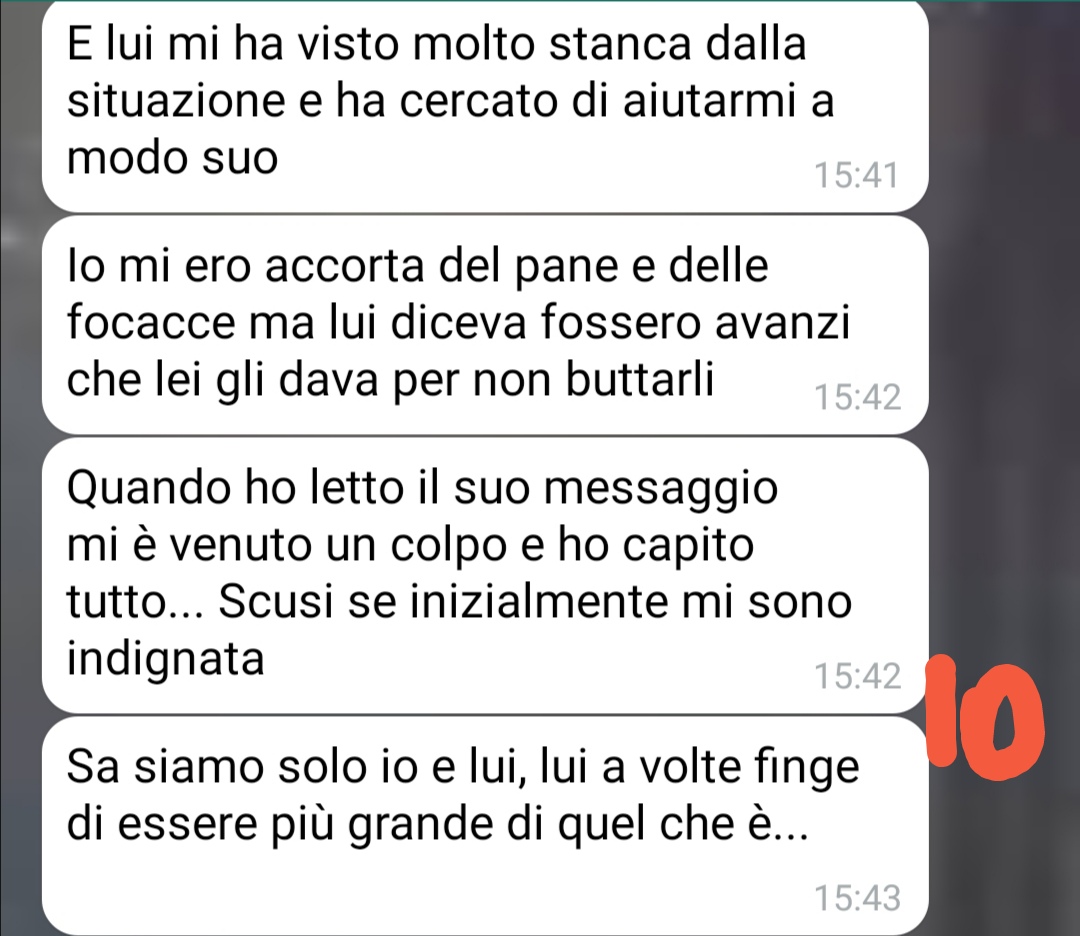
Task: Tap the words "modo suo" in the first bubble
Action: coord(172,158)
